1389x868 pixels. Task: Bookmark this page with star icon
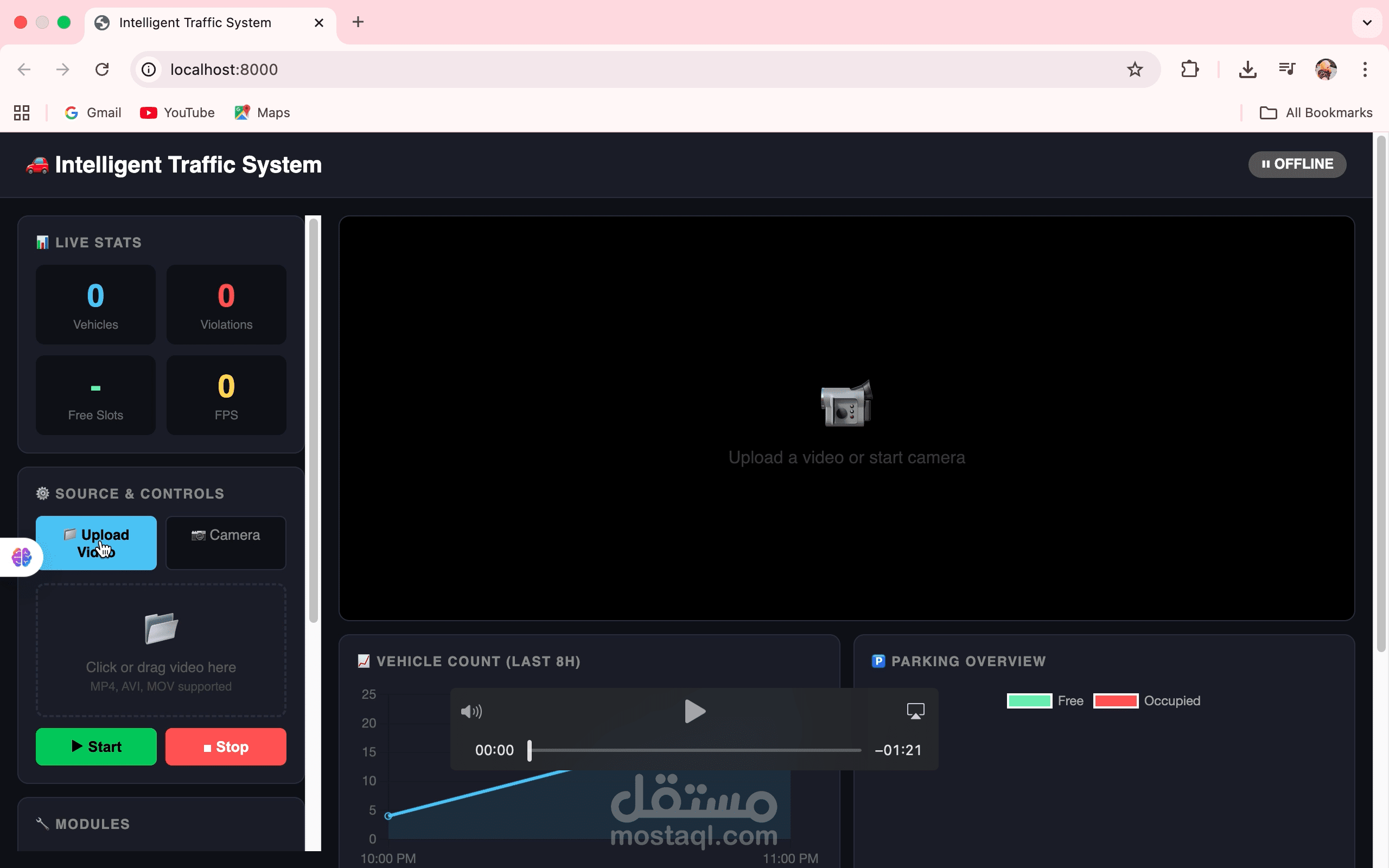1134,69
